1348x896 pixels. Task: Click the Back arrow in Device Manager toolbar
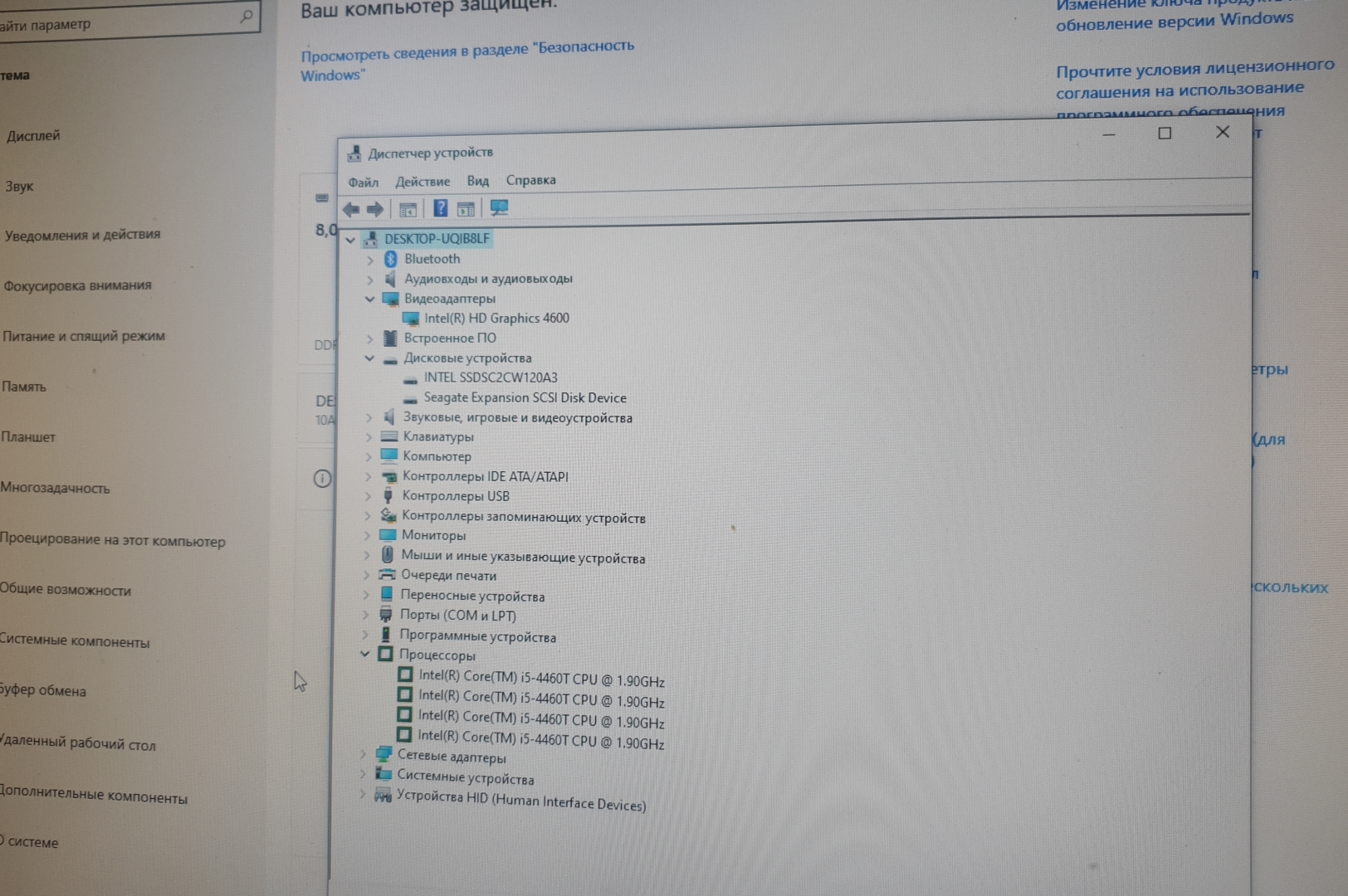click(351, 210)
